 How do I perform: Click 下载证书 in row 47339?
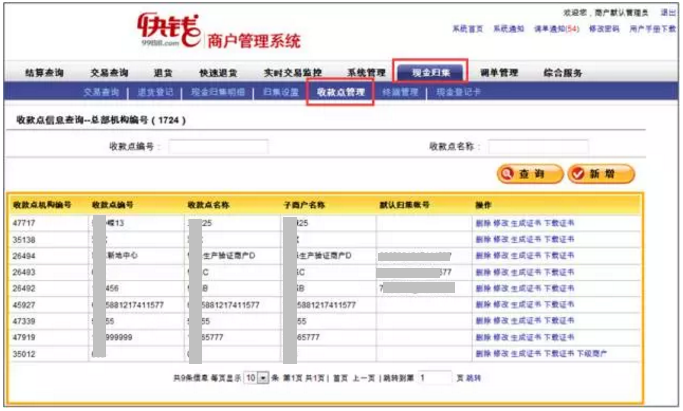pos(559,321)
